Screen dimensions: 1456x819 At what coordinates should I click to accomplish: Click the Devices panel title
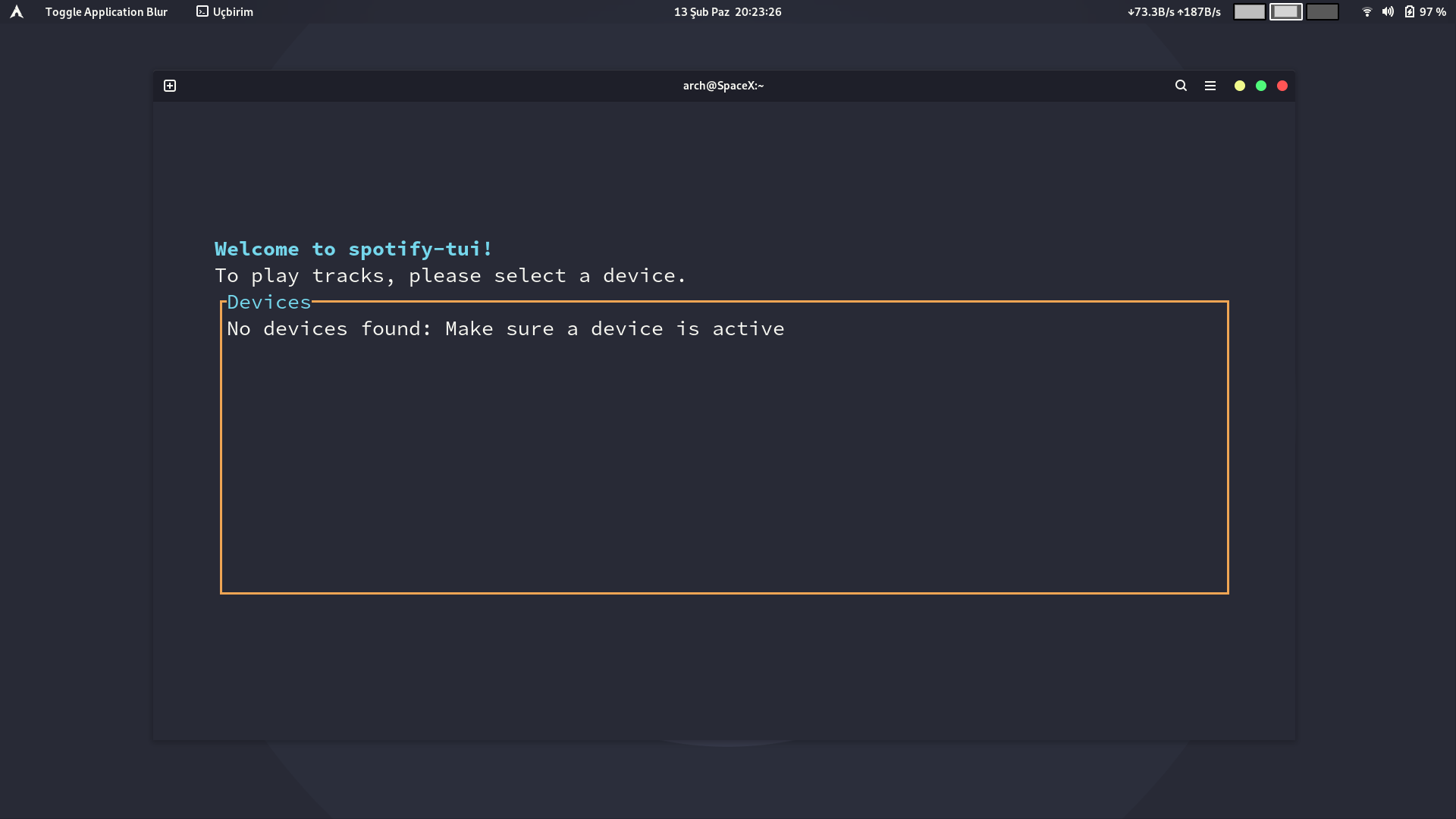point(269,302)
